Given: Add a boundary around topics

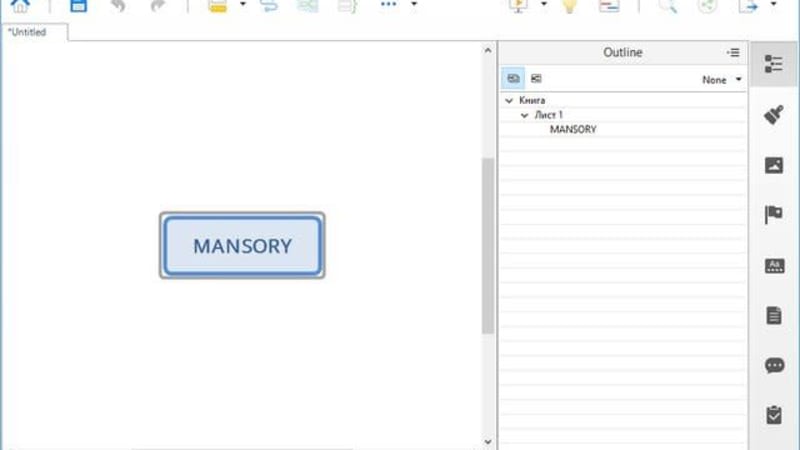Looking at the screenshot, I should point(308,6).
